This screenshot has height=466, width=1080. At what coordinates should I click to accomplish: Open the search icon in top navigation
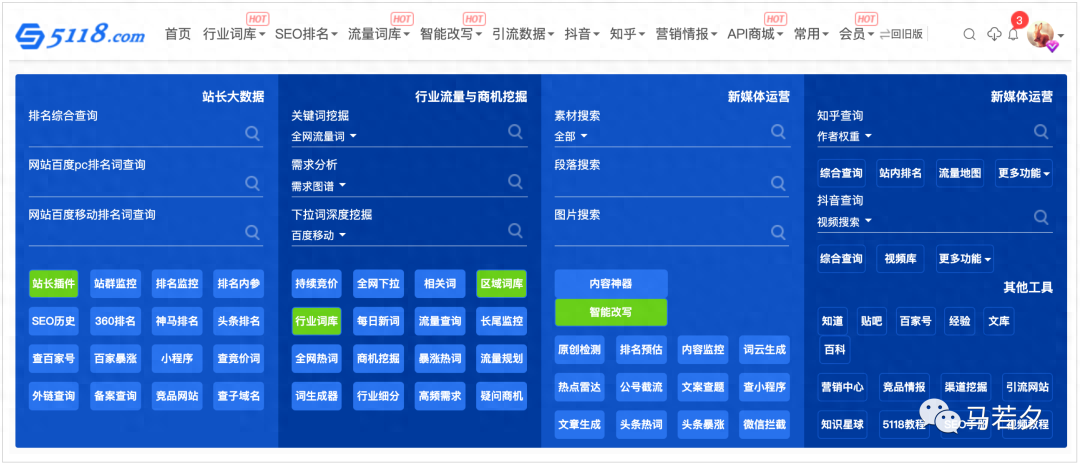click(x=969, y=34)
